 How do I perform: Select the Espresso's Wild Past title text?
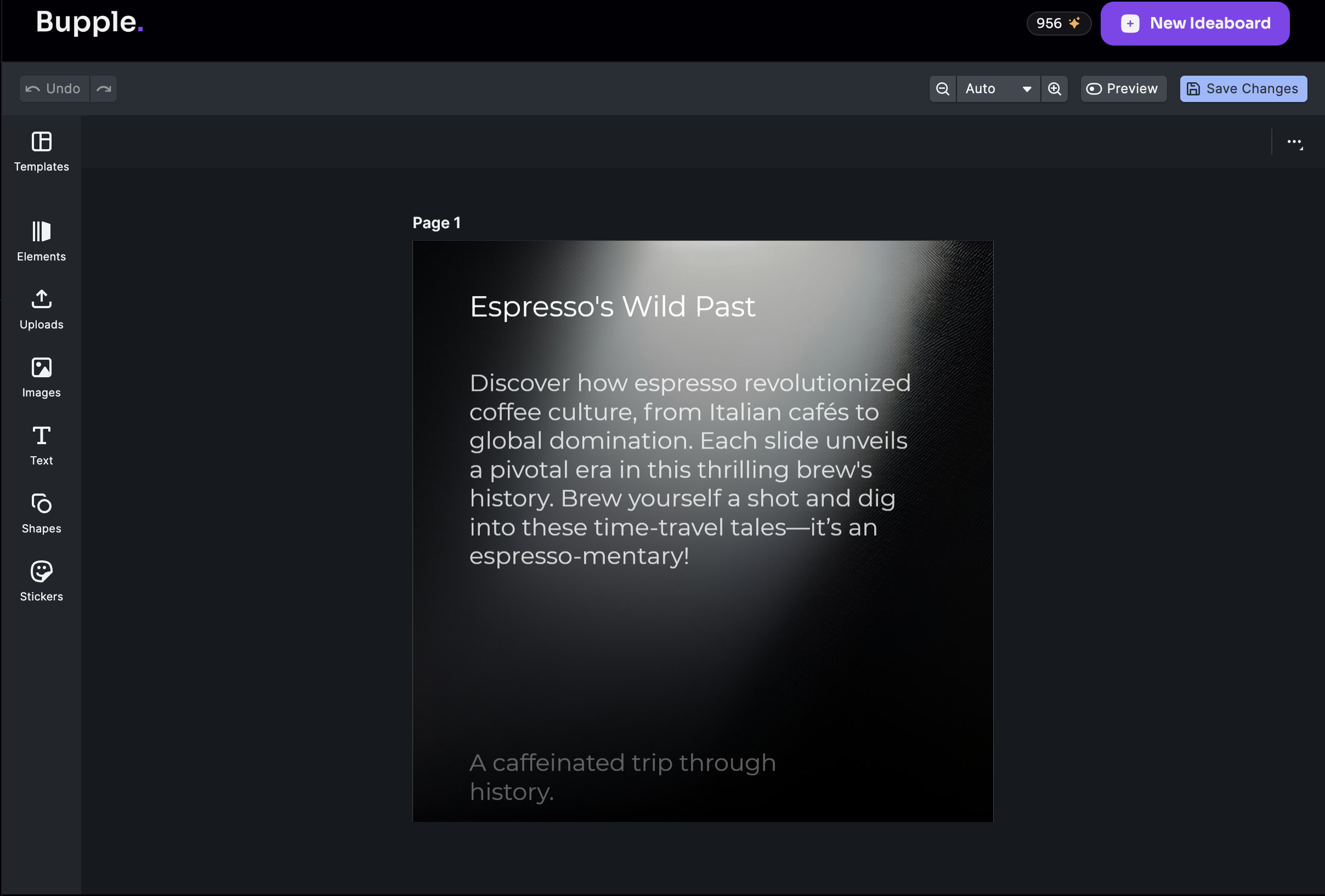[611, 307]
